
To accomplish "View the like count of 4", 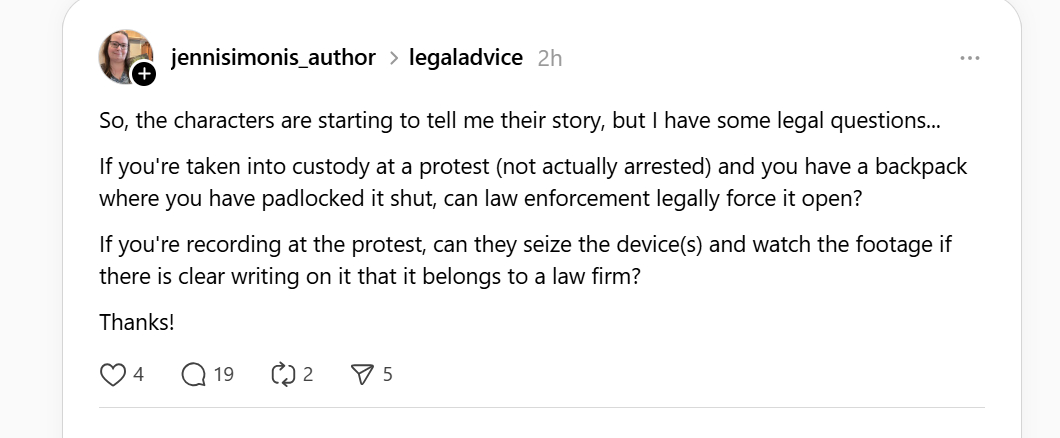I will pyautogui.click(x=138, y=374).
